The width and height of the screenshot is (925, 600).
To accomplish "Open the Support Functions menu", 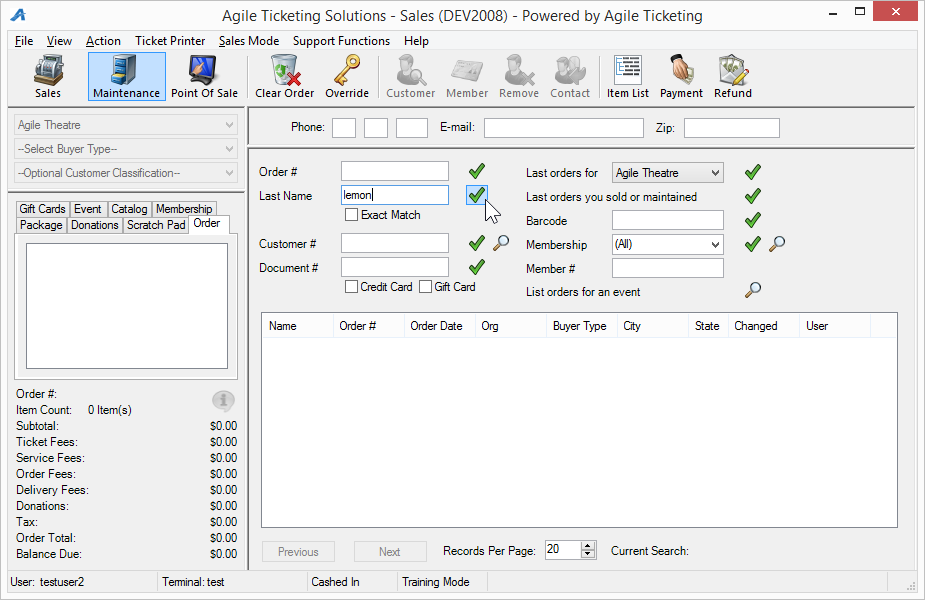I will click(342, 41).
